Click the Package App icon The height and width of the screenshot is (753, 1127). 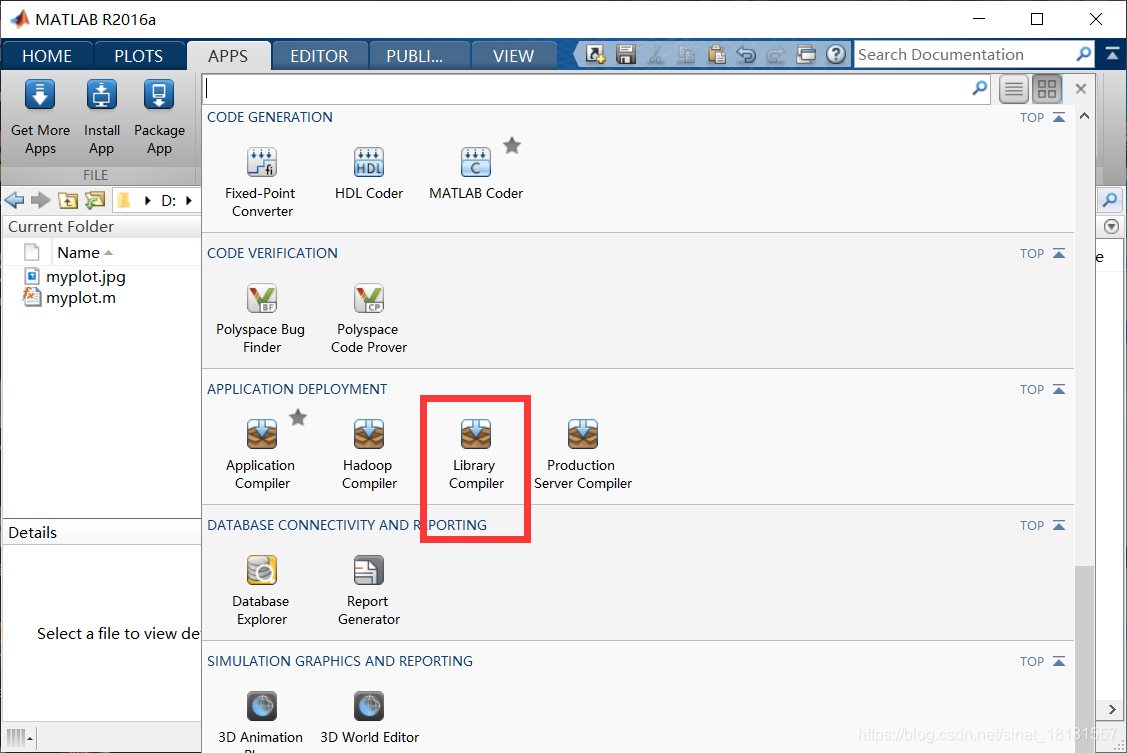tap(159, 116)
